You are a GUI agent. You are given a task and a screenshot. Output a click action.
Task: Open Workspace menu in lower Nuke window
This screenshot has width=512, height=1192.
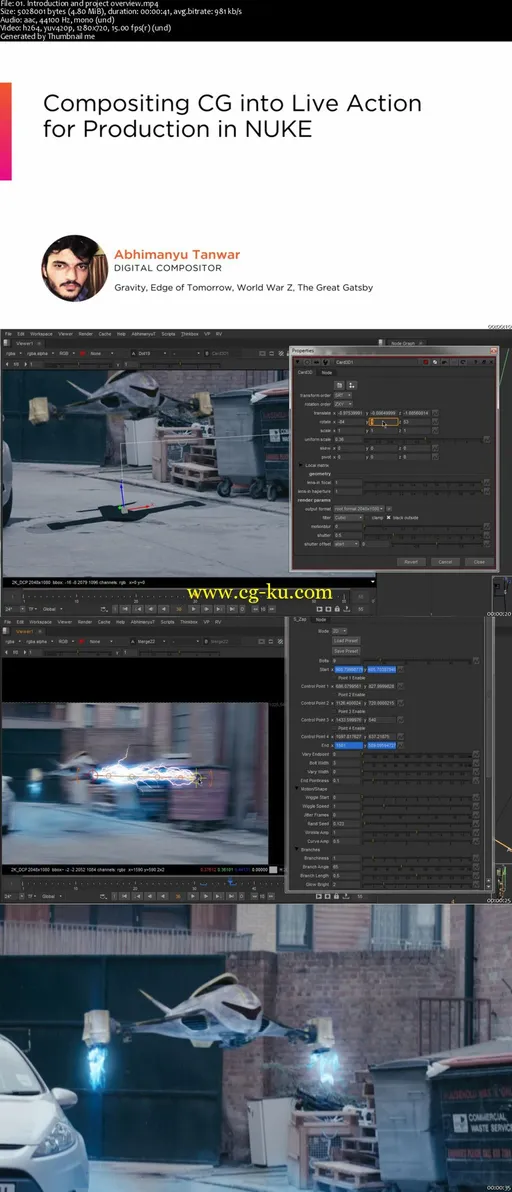click(41, 621)
